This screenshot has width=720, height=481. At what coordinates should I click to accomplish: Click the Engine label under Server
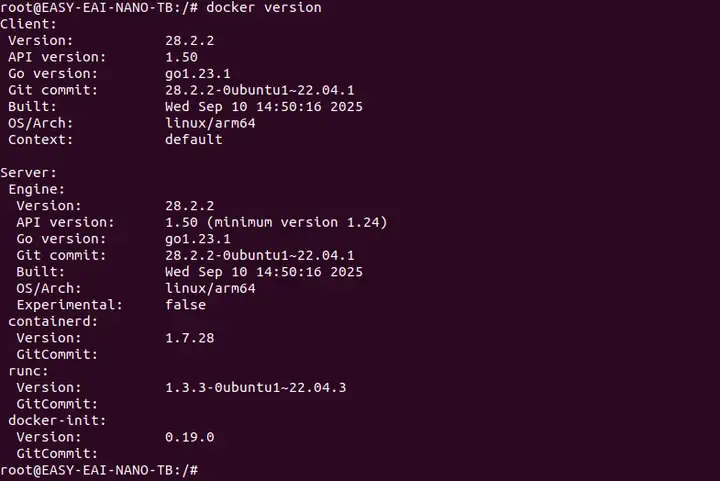click(x=37, y=188)
